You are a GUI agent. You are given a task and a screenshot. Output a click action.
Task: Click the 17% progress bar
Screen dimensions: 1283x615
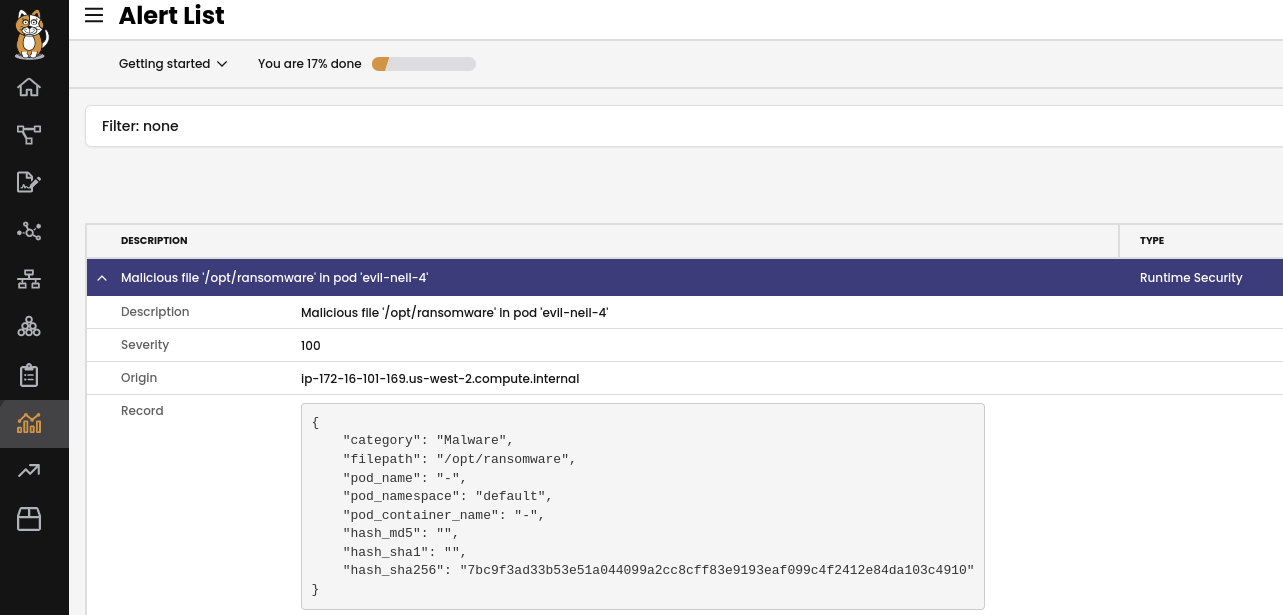[x=422, y=63]
